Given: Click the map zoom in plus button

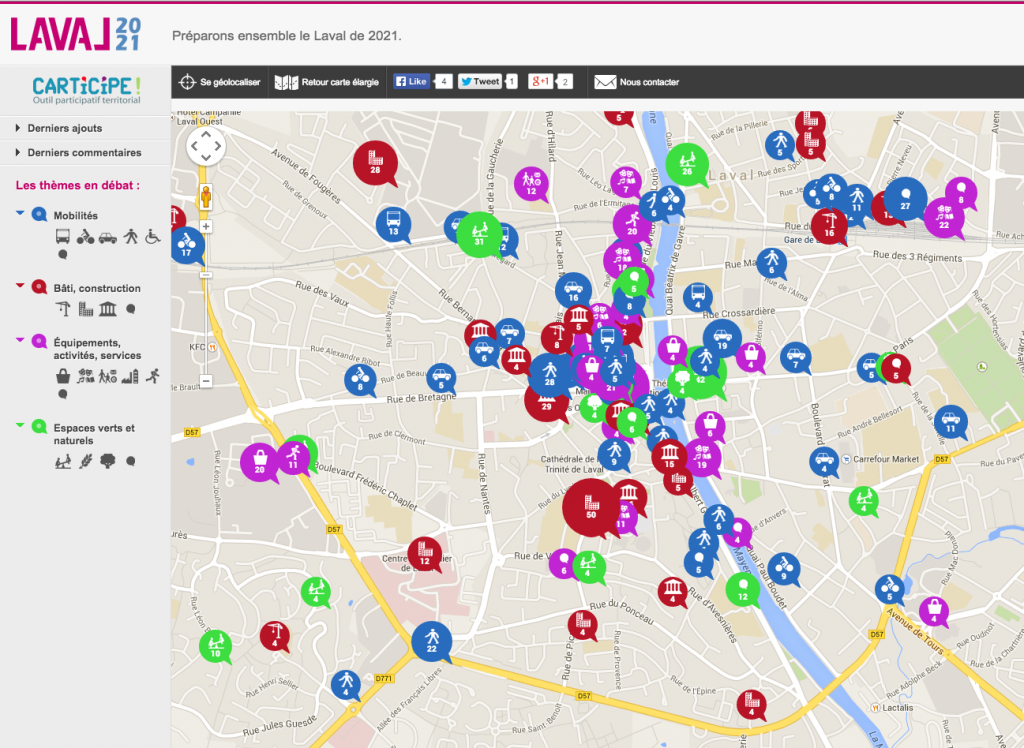Looking at the screenshot, I should [206, 226].
